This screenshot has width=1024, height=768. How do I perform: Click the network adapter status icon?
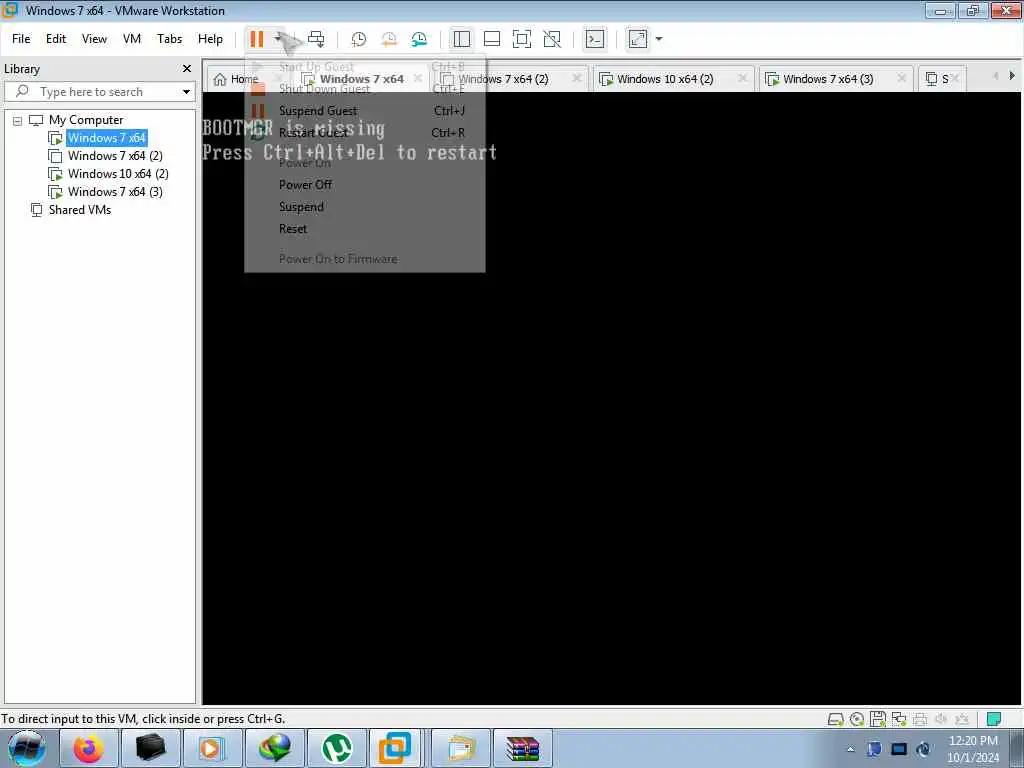coord(899,720)
